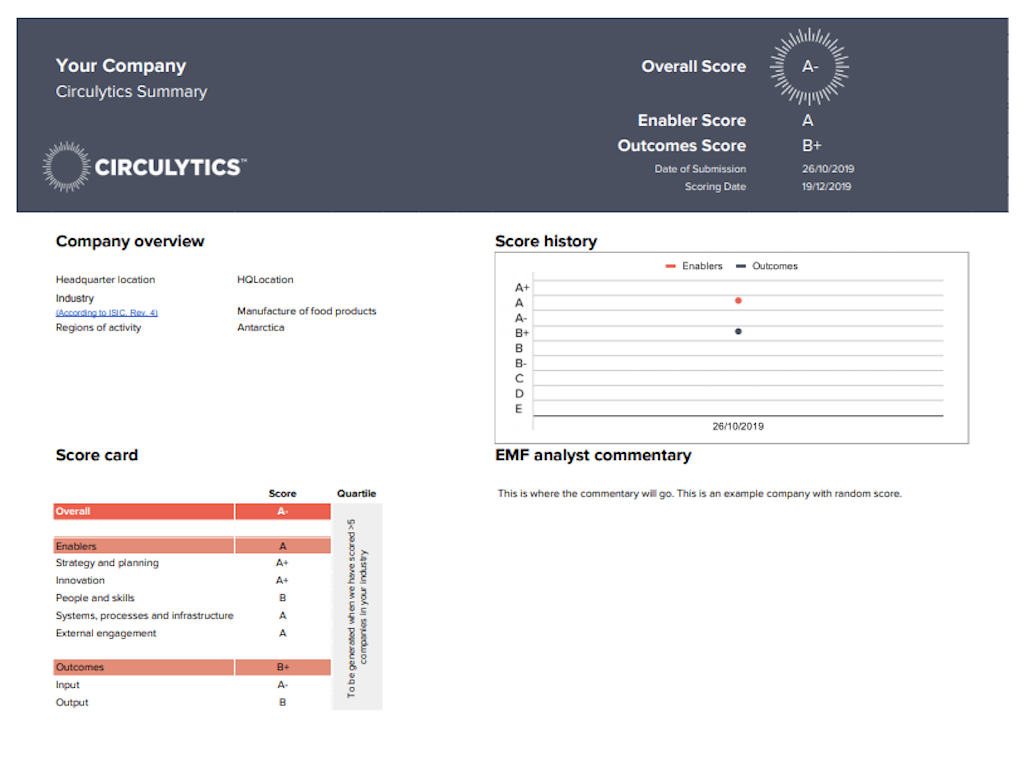Open the ISIC Rev. 4 classification link
This screenshot has width=1024, height=775.
106,313
